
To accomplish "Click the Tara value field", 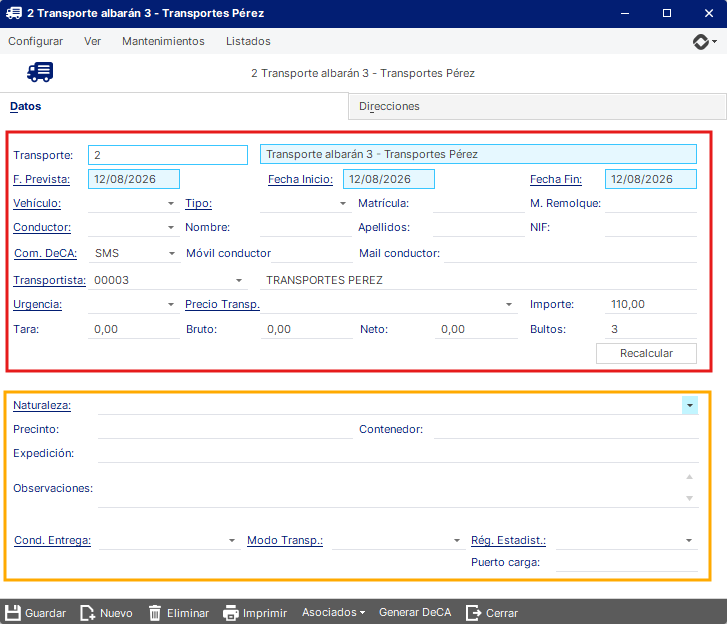I will 134,330.
